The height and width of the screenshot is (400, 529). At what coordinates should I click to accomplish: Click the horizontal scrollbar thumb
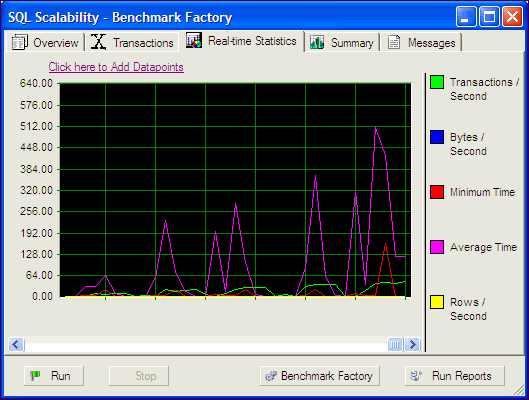(395, 345)
